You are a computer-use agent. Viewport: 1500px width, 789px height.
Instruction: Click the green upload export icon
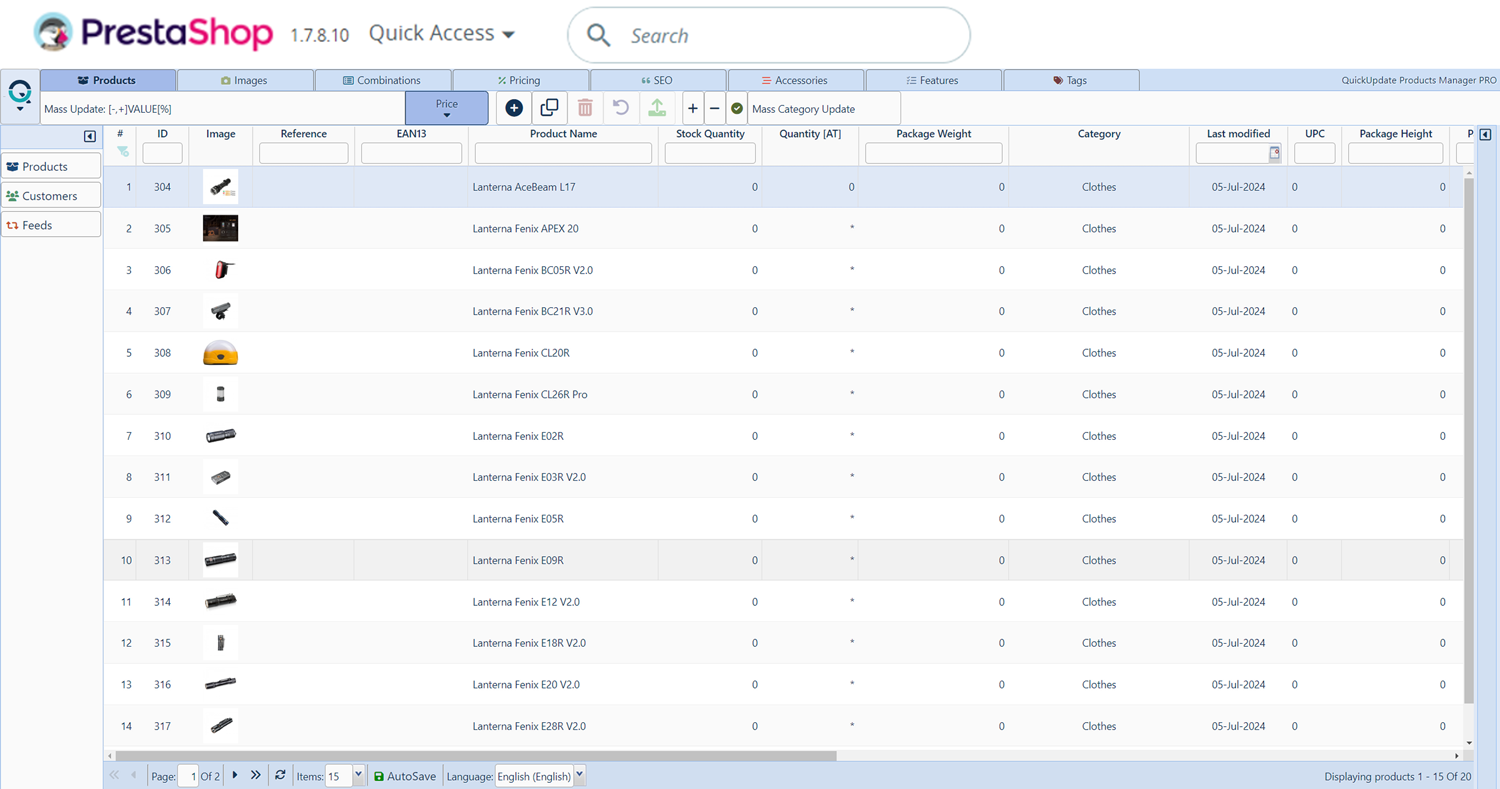657,108
